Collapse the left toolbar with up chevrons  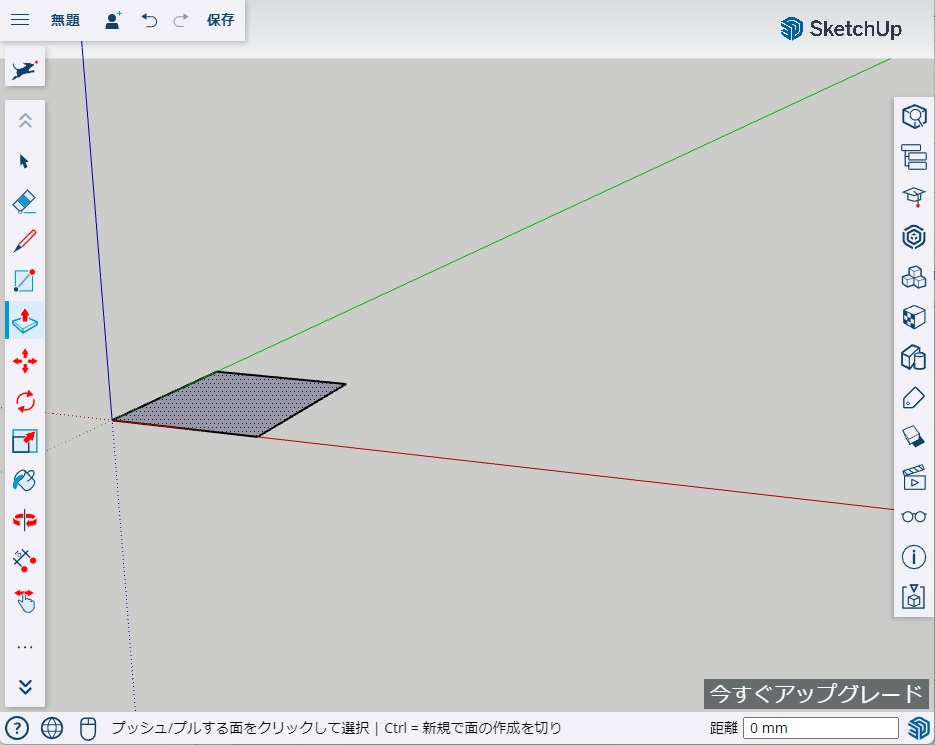click(25, 121)
